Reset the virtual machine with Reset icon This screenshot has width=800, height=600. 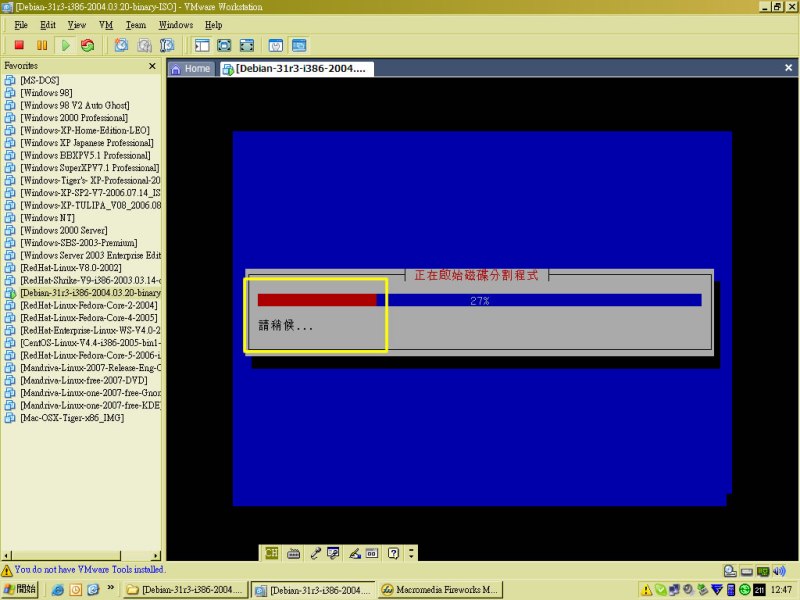88,45
